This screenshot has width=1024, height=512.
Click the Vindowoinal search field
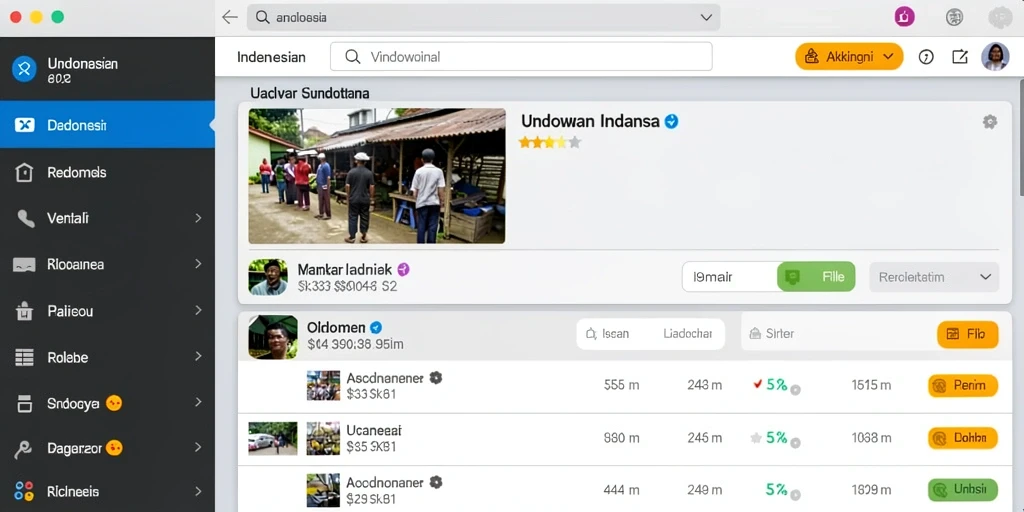521,57
